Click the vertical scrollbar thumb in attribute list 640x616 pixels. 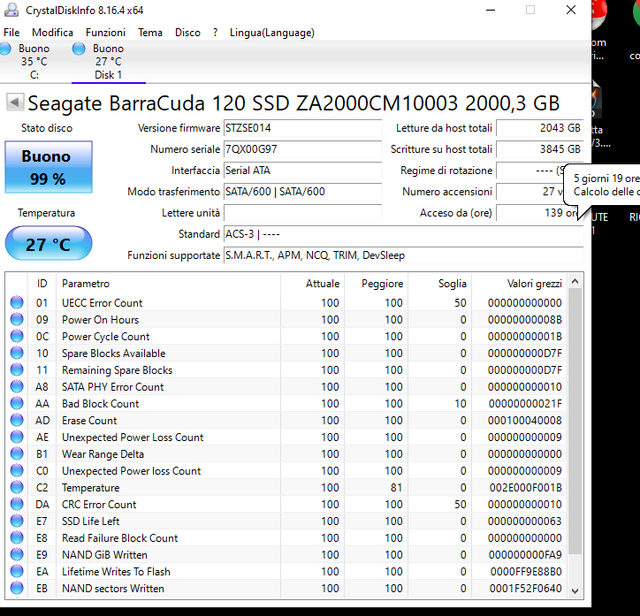point(575,420)
